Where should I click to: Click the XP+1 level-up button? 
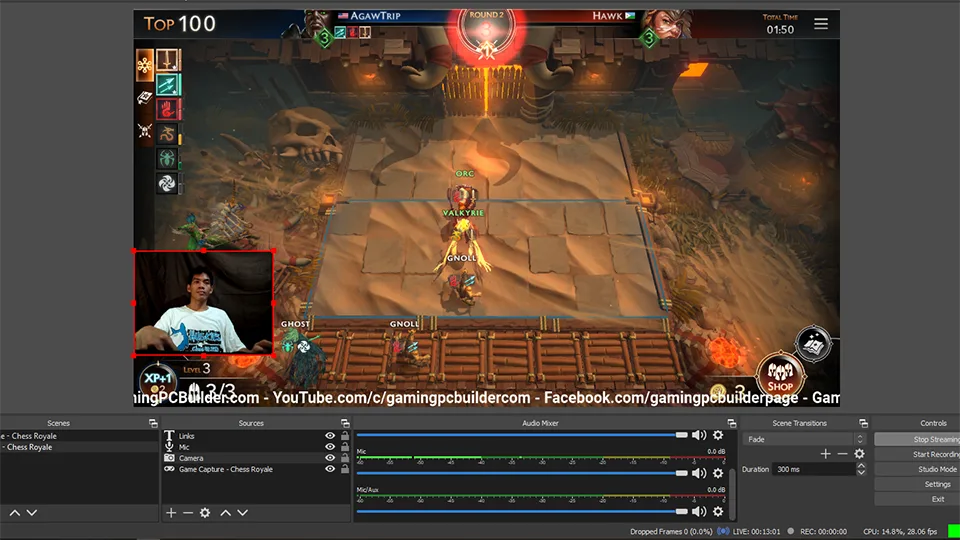pos(158,380)
